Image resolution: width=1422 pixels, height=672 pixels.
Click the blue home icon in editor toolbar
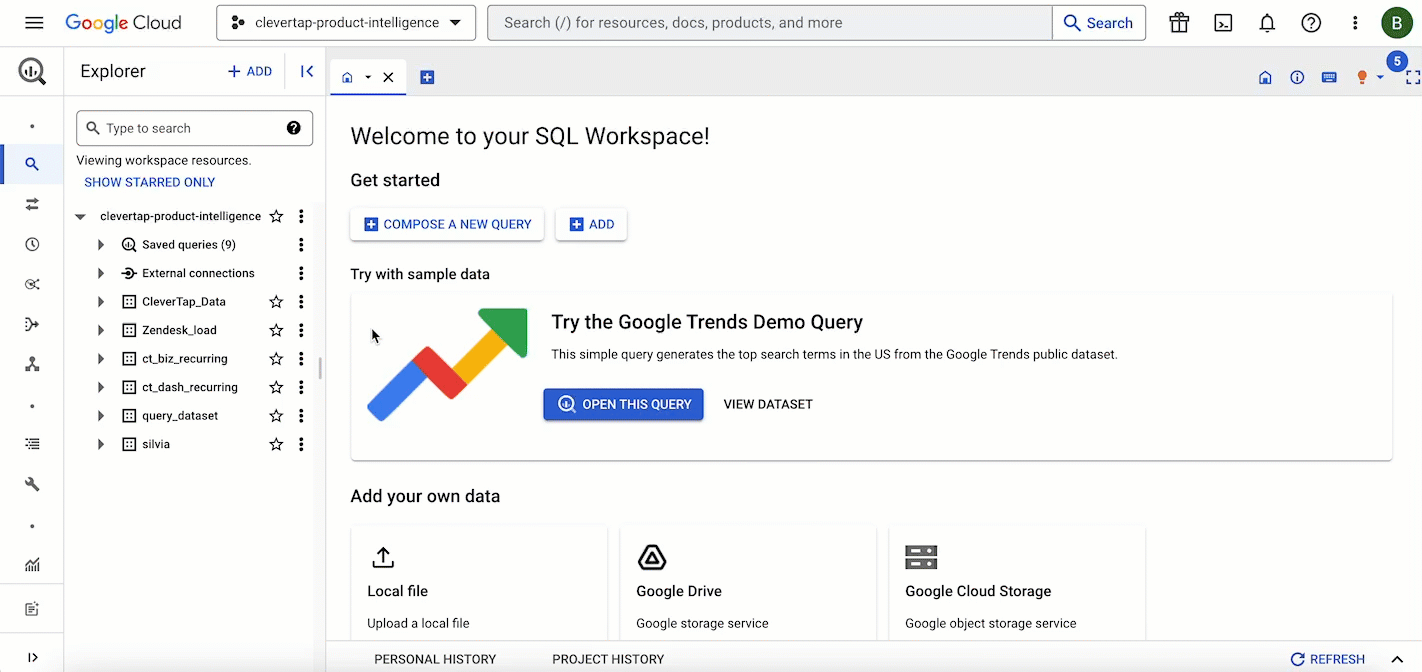1265,77
